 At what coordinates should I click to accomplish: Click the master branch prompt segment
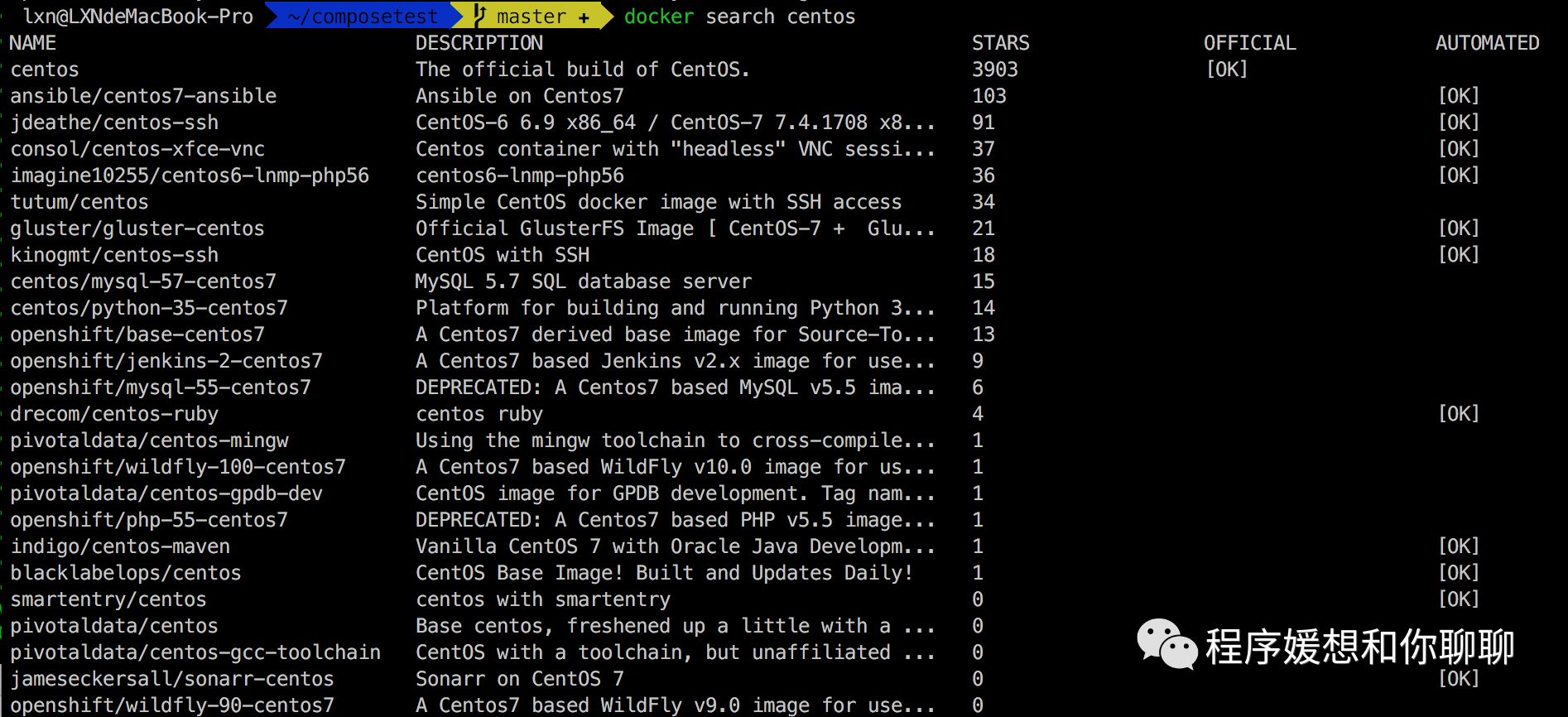click(531, 16)
